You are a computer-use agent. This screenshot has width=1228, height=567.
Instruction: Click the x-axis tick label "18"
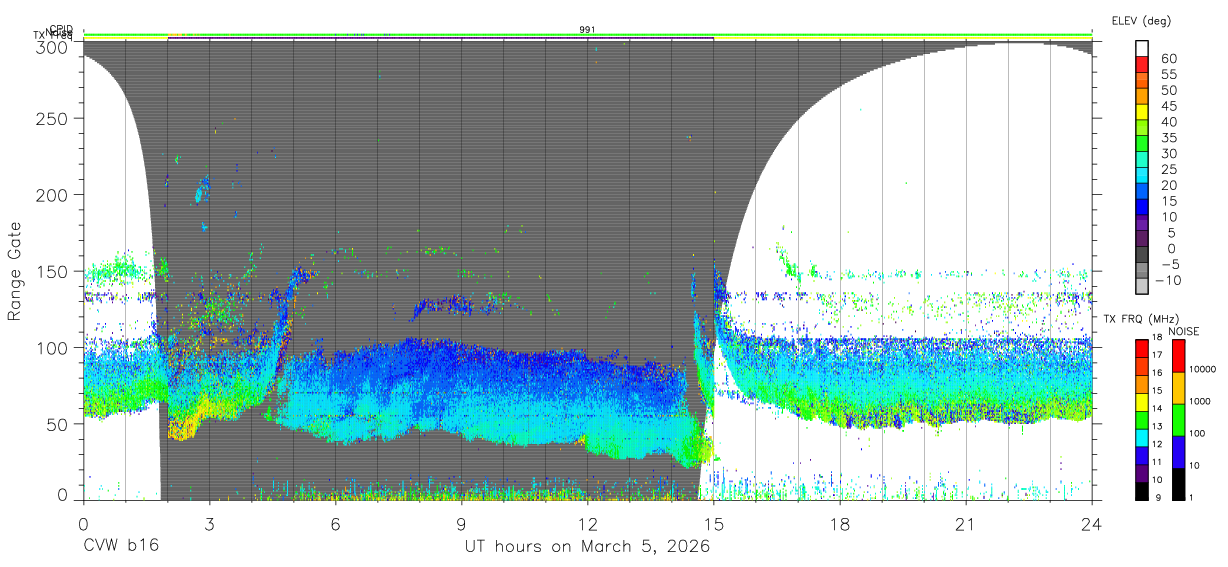point(840,524)
